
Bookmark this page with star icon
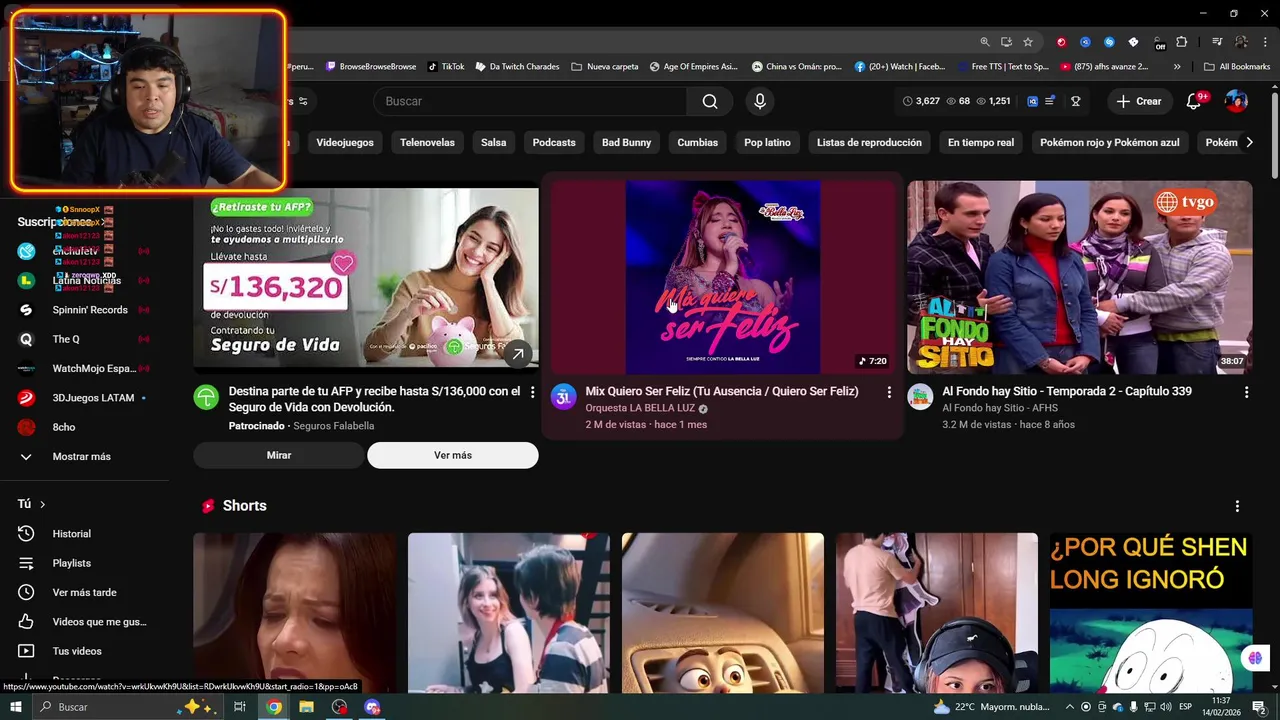pyautogui.click(x=1027, y=42)
